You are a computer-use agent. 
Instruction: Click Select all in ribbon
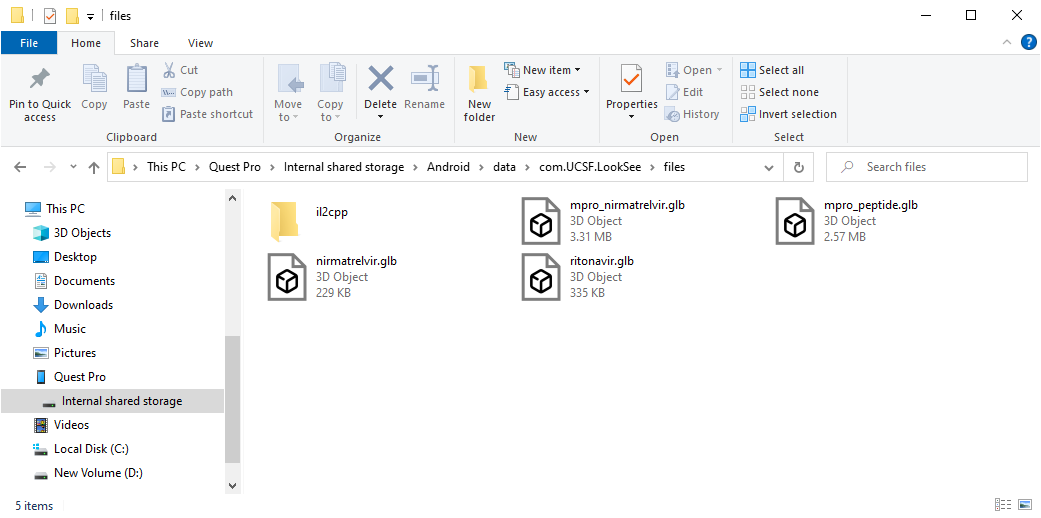[772, 70]
